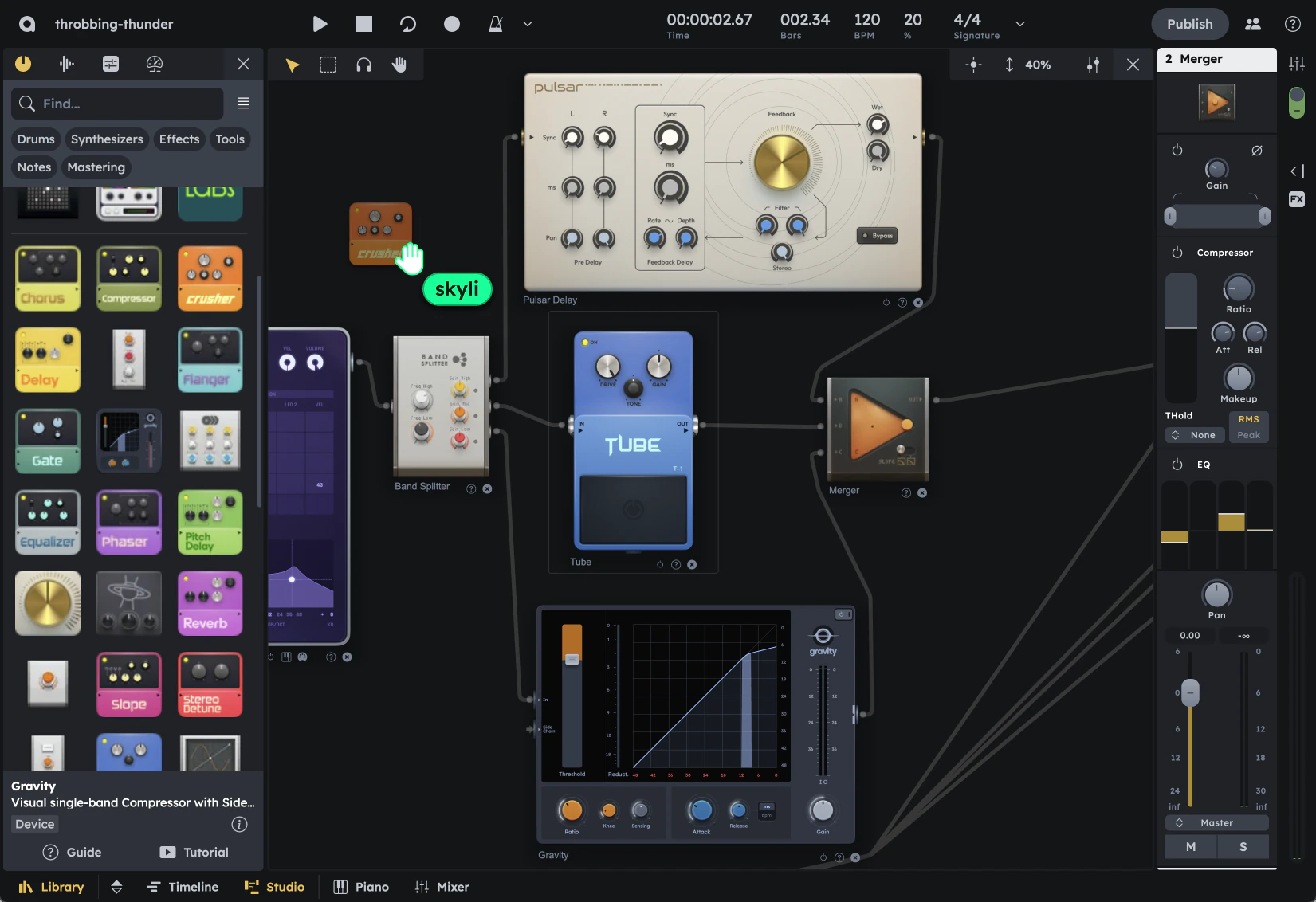This screenshot has height=902, width=1316.
Task: Toggle Bypass on the Pulsar Delay
Action: coord(877,235)
